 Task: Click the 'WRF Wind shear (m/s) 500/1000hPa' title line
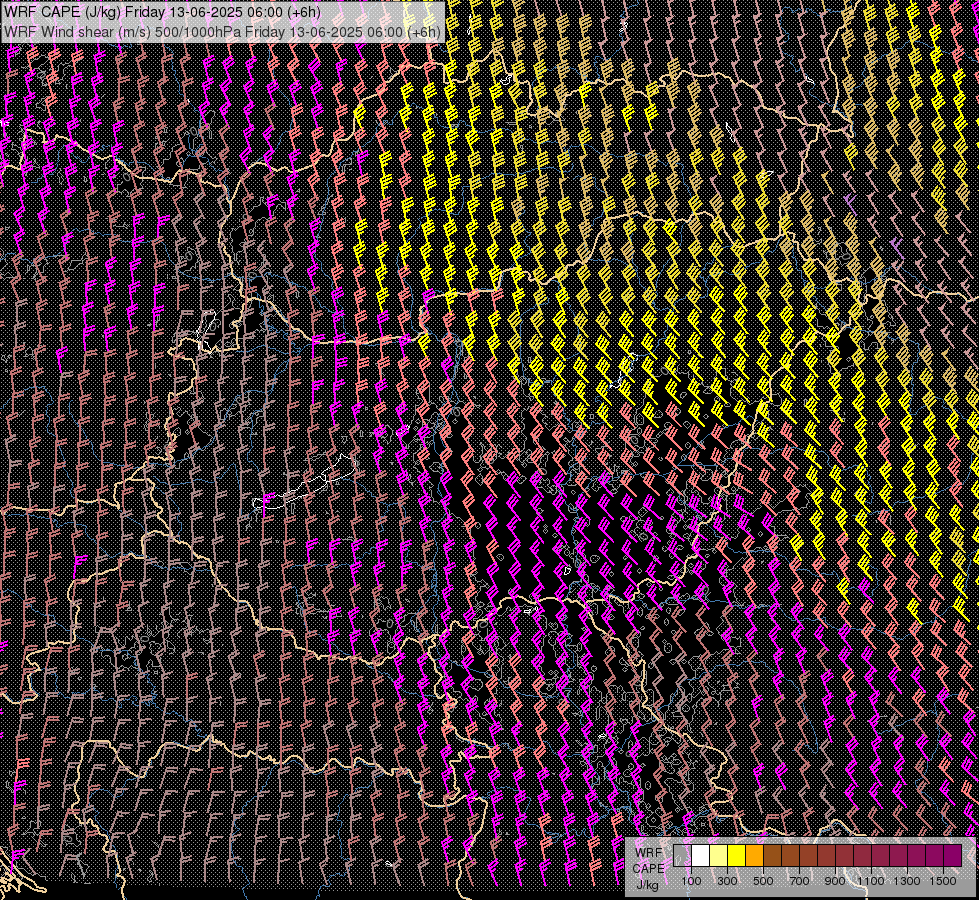[x=222, y=32]
